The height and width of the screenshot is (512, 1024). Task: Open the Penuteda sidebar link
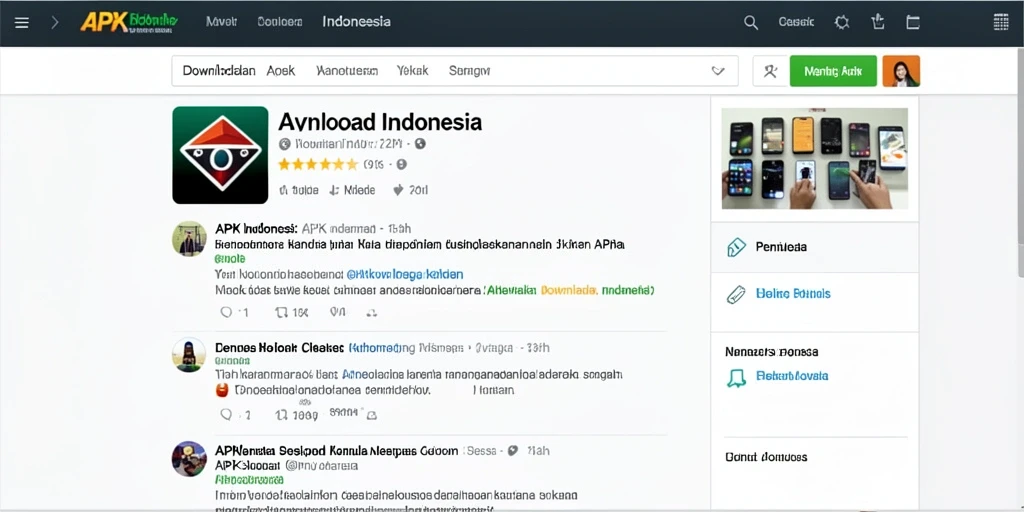click(781, 247)
